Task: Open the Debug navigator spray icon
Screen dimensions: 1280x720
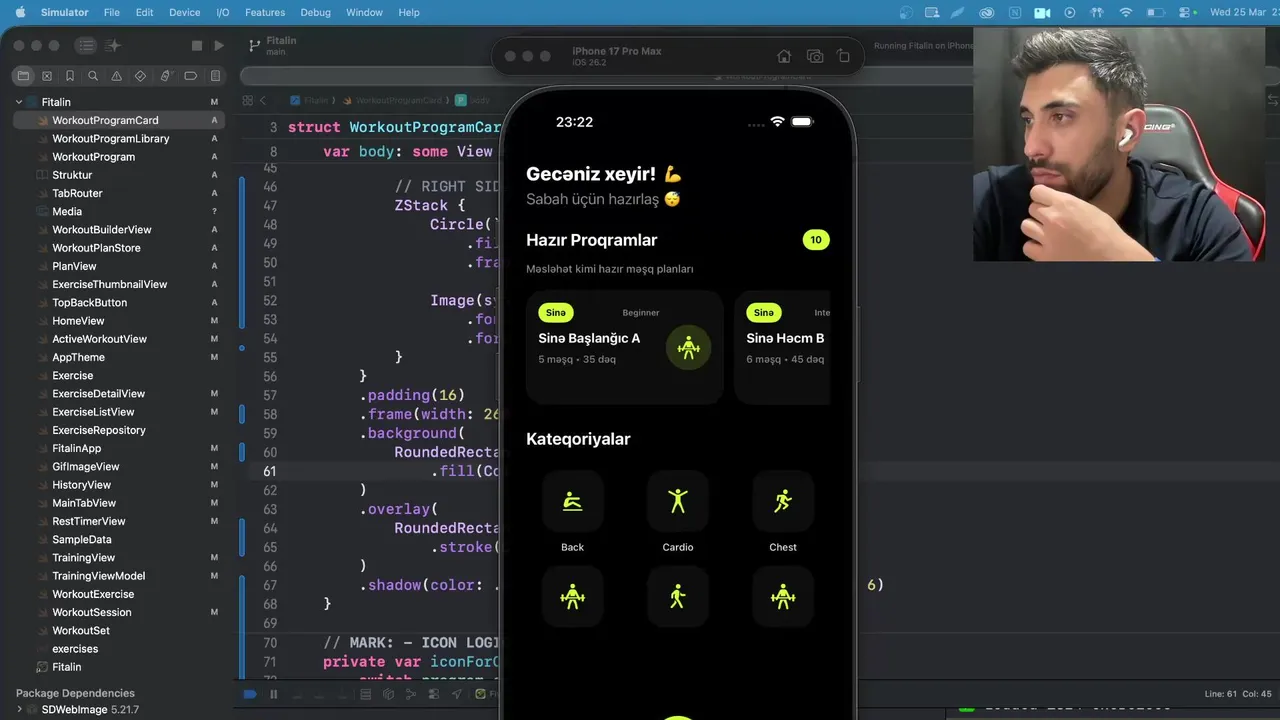Action: 165,76
